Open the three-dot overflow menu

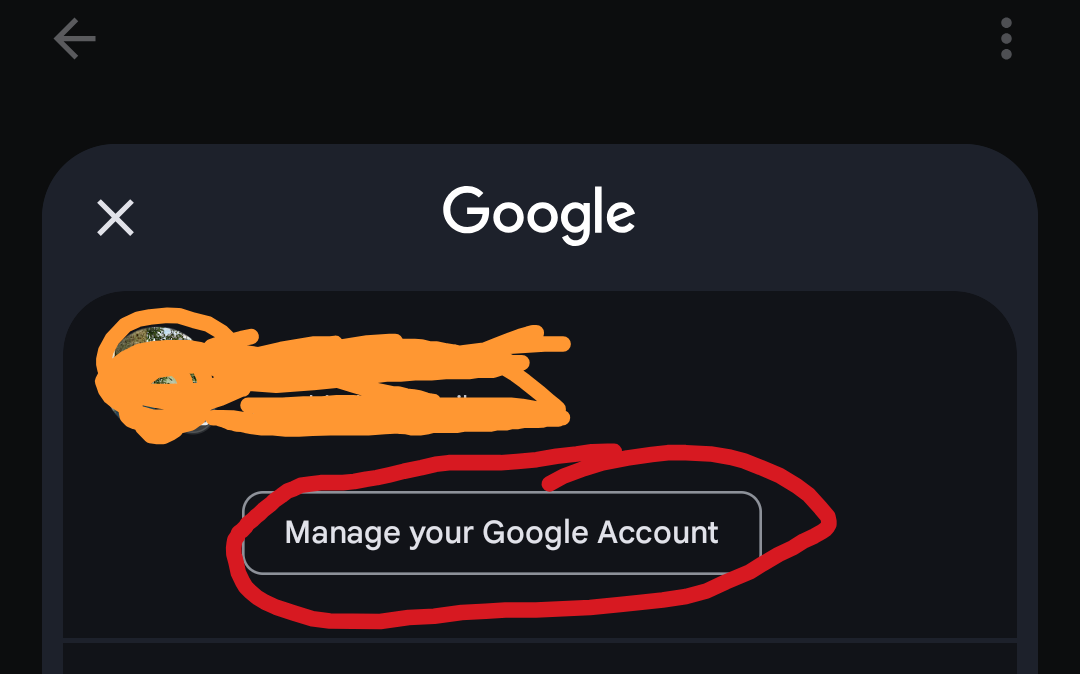pos(1006,39)
